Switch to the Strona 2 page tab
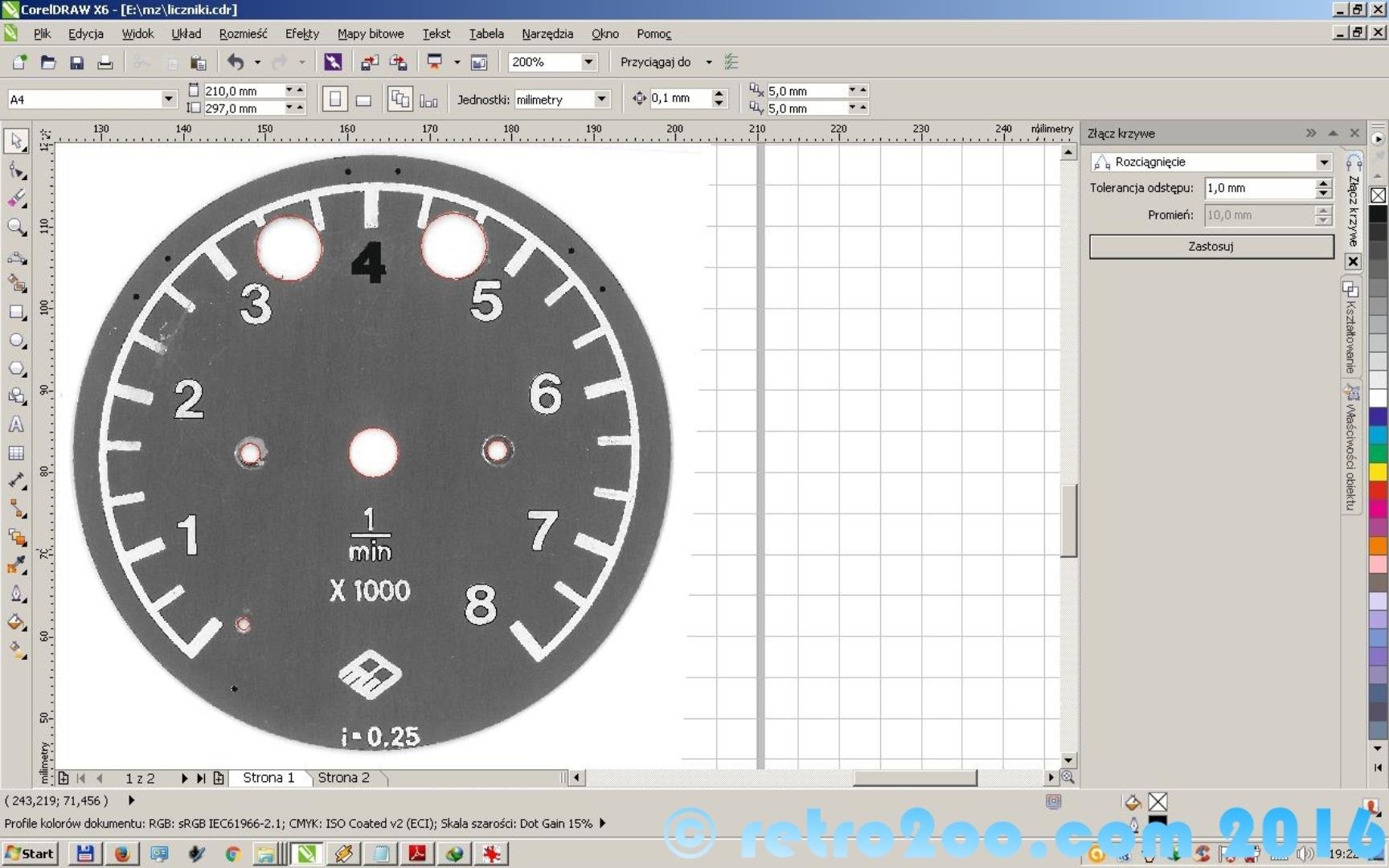The height and width of the screenshot is (868, 1389). (343, 777)
